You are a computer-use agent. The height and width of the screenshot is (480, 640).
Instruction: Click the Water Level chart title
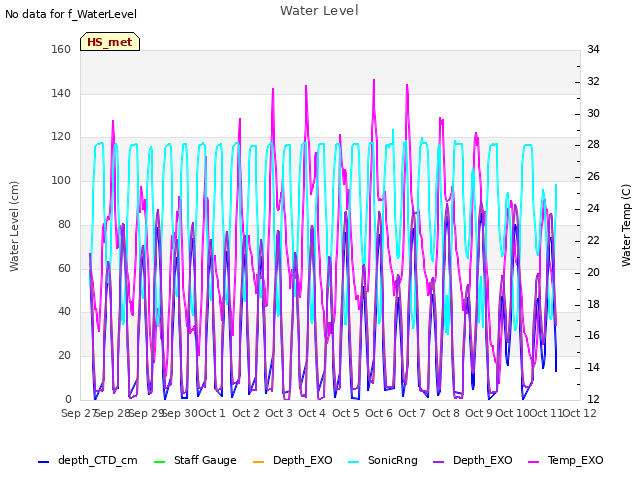(x=319, y=11)
